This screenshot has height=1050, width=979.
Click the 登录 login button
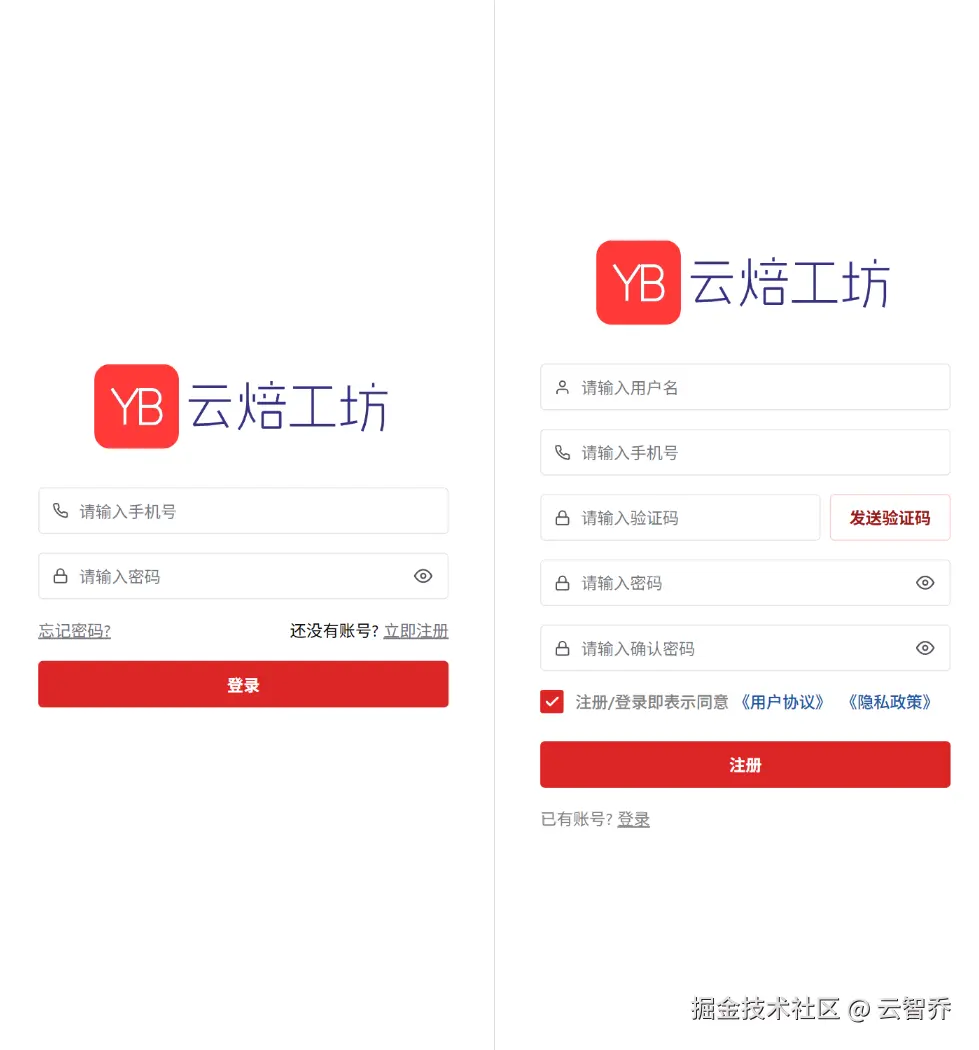[243, 684]
